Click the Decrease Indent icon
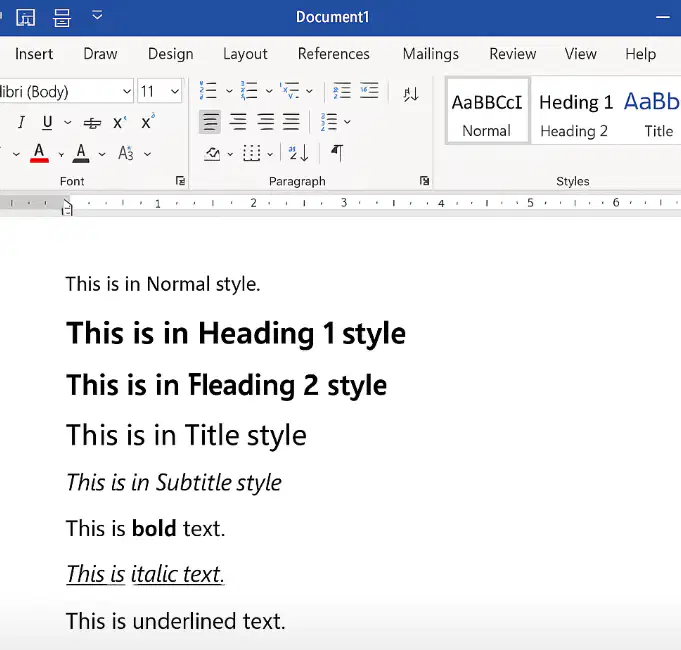The image size is (681, 650). 342,91
